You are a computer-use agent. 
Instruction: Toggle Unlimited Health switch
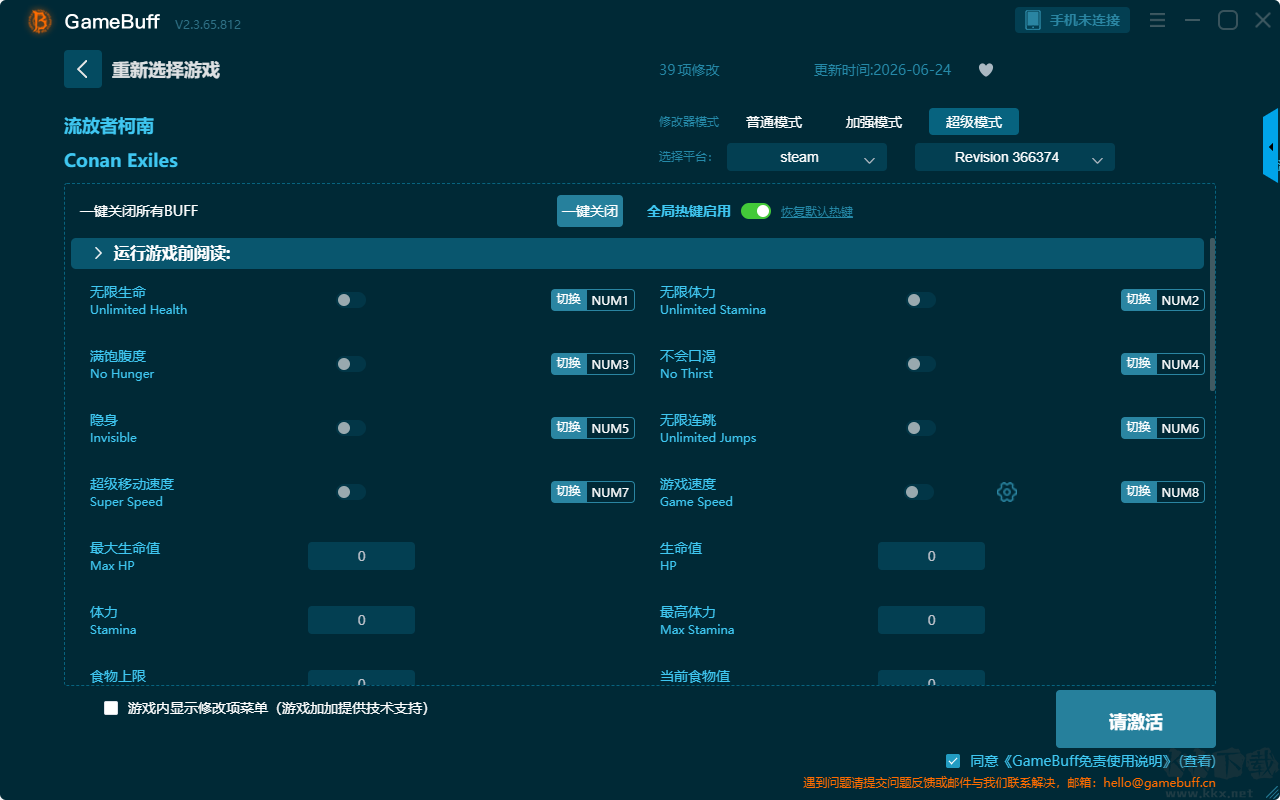coord(351,300)
